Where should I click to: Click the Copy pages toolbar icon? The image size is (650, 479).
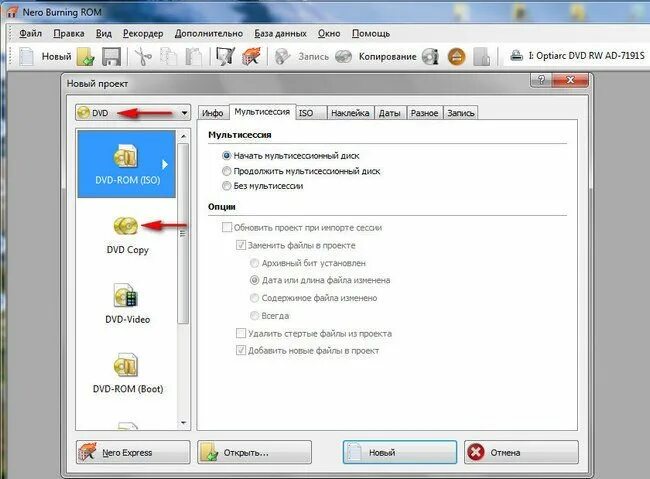(x=168, y=56)
